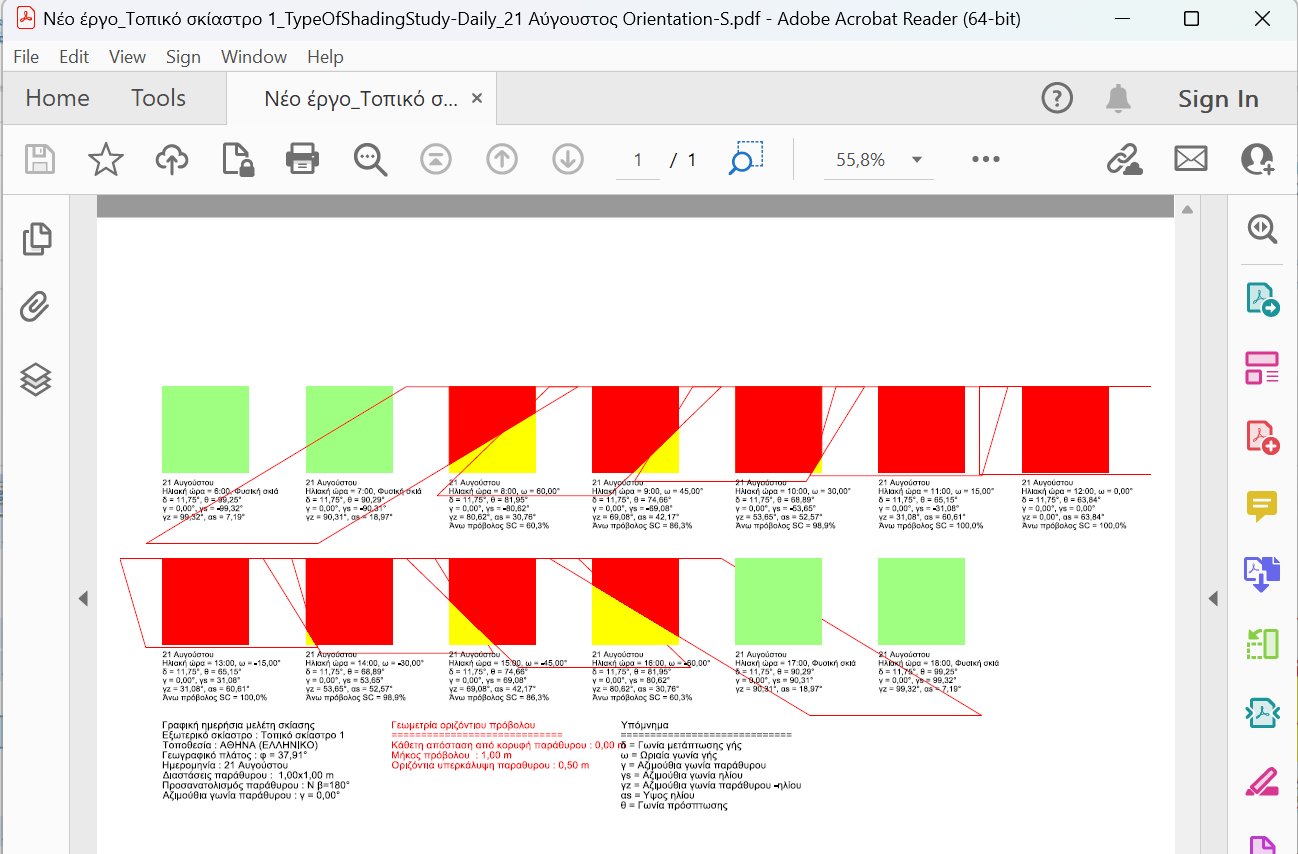Open the Combine Files tool

tap(1262, 572)
